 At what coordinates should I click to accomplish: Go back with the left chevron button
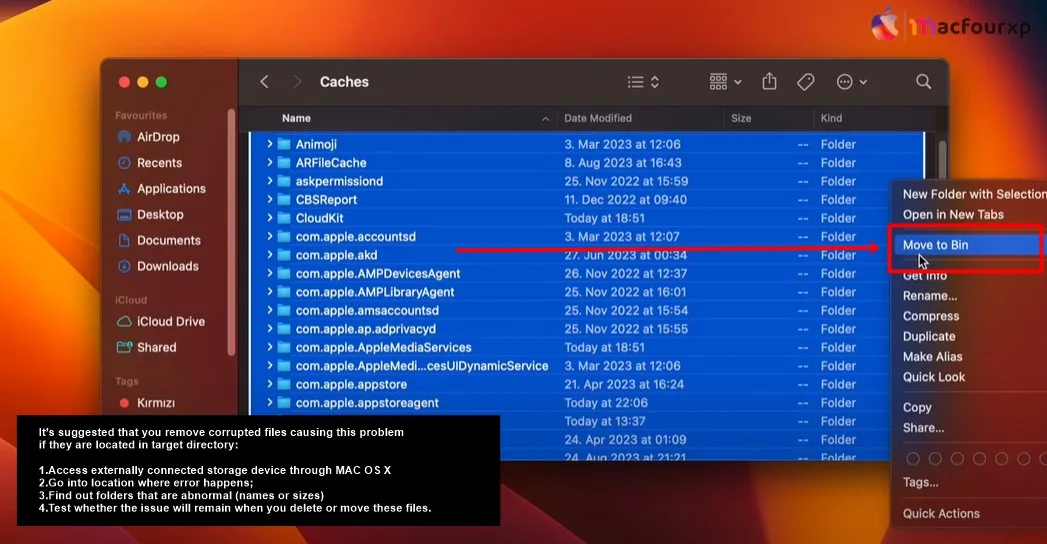264,81
